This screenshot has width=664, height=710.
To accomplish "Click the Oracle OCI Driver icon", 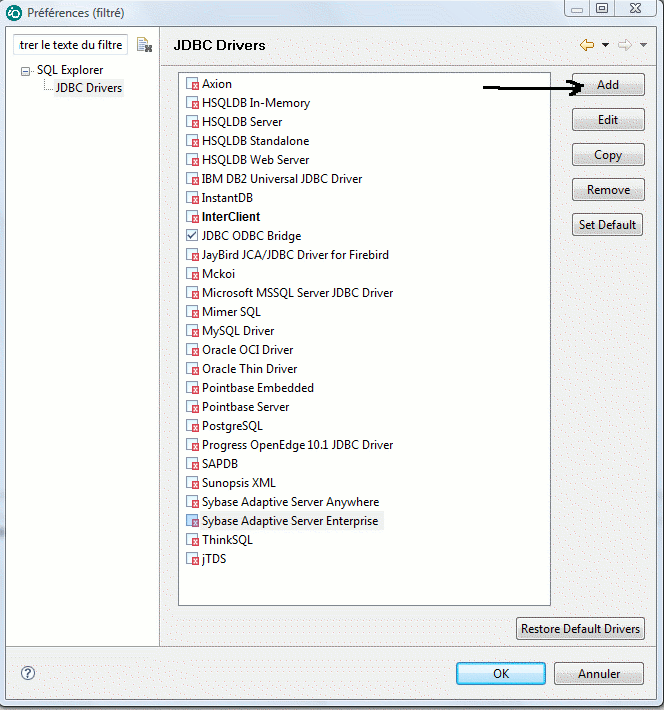I will [192, 350].
